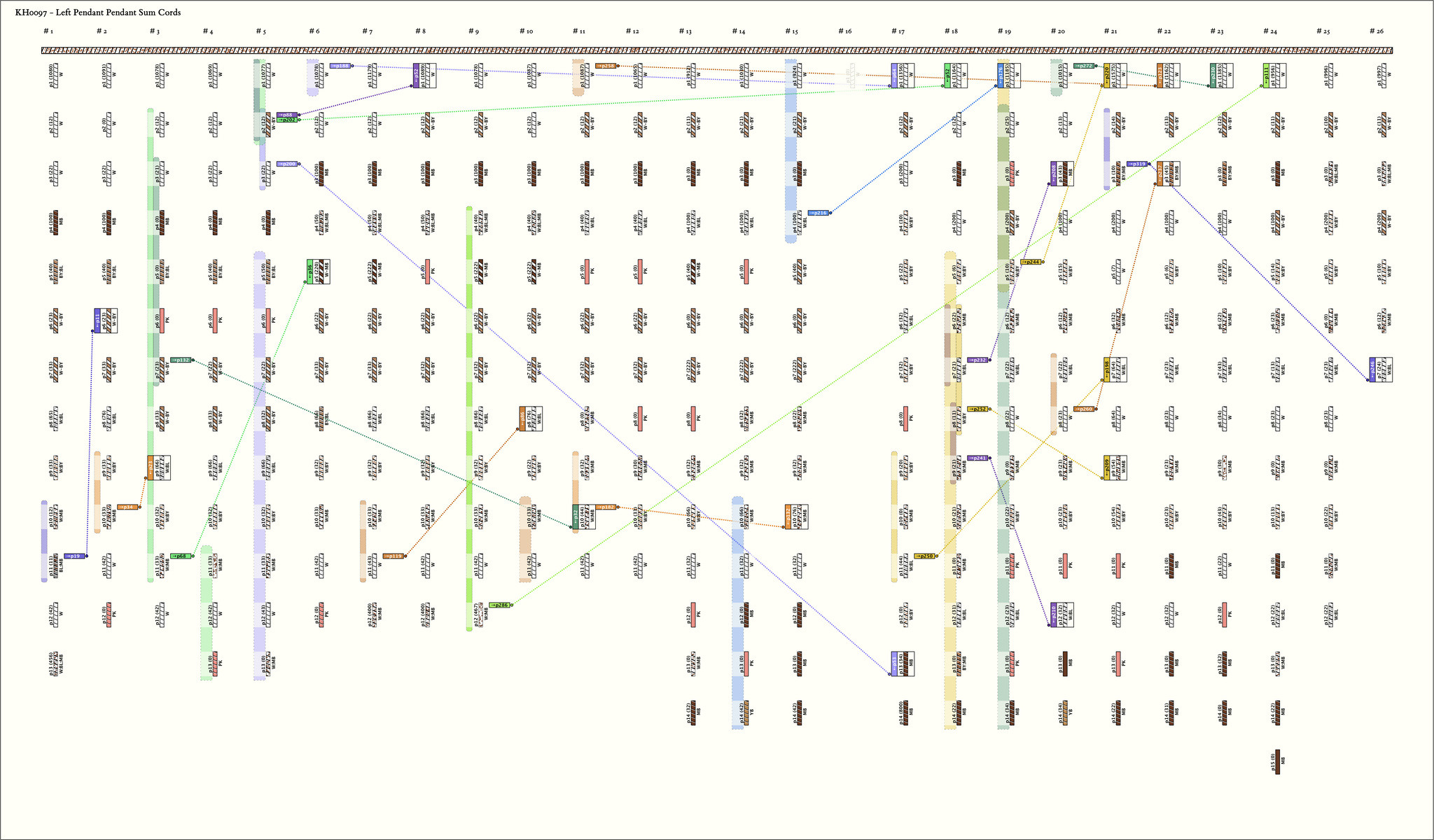The width and height of the screenshot is (1434, 840).
Task: Click the blue →p216 link tag
Action: tap(819, 213)
